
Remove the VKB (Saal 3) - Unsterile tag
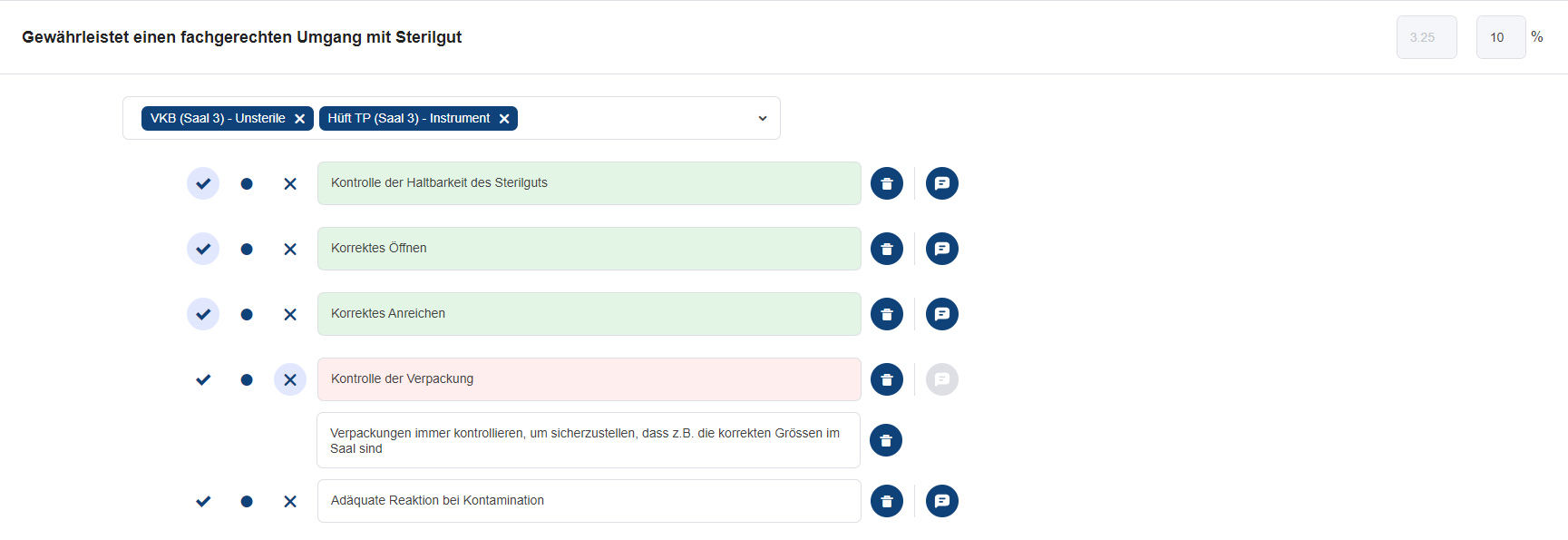click(x=299, y=119)
